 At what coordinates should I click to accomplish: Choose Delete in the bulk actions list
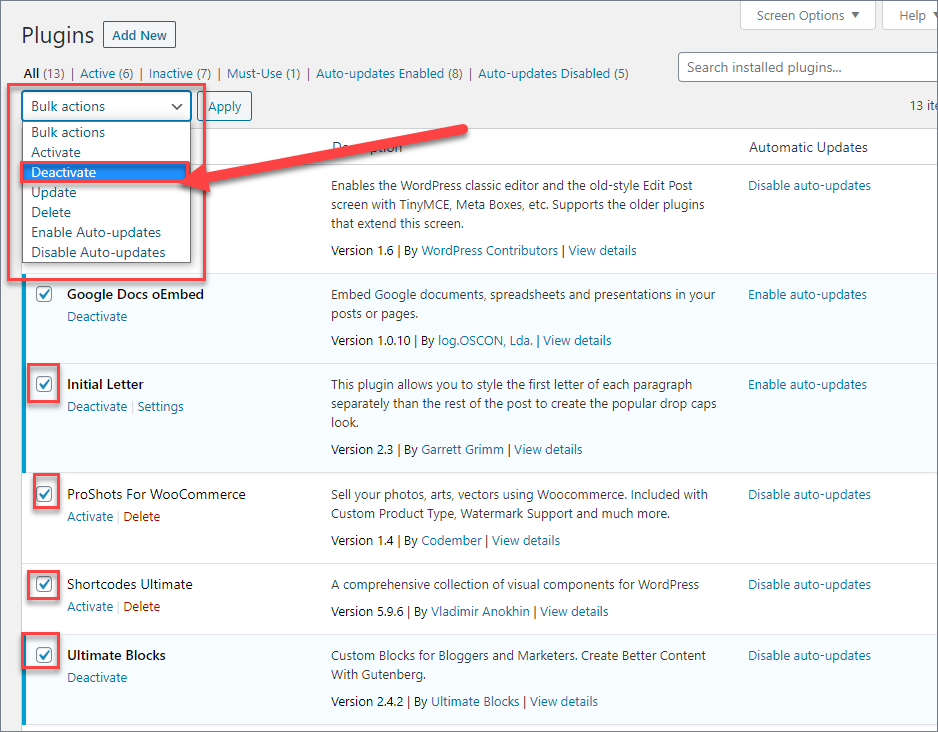106,212
